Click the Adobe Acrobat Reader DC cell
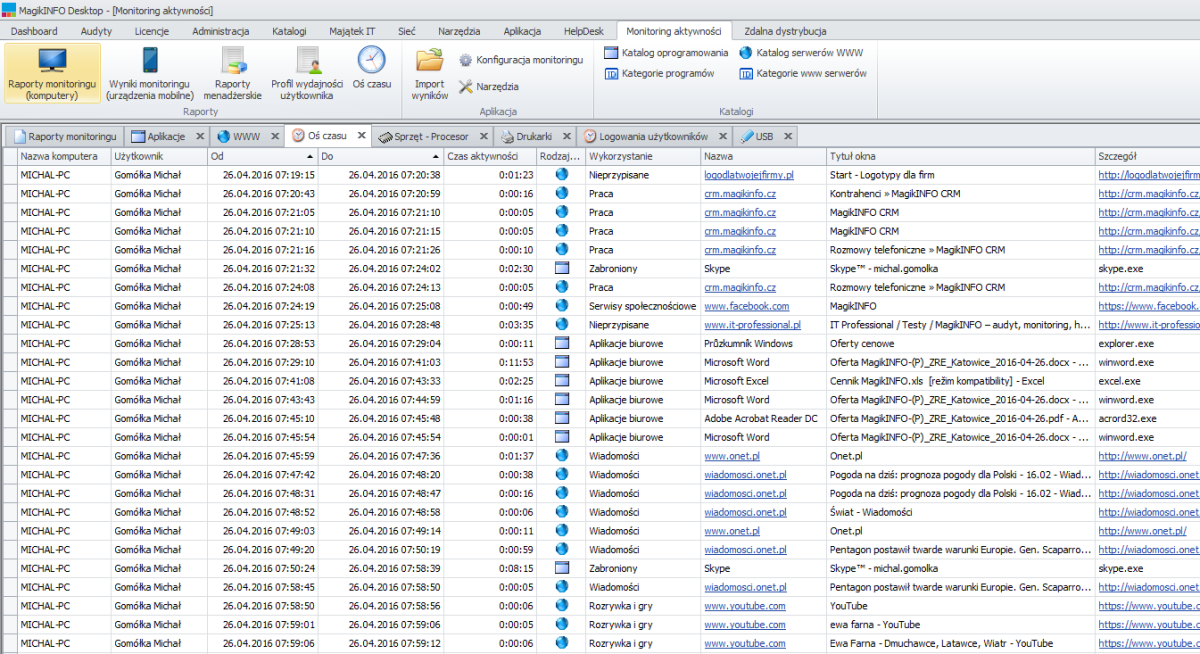 click(763, 418)
